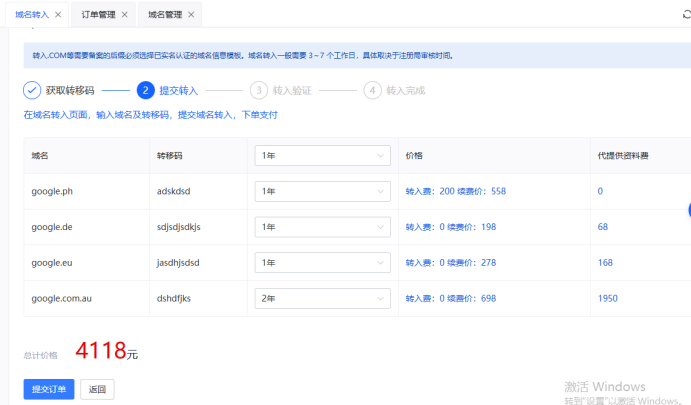Click the 返回 button
This screenshot has width=691, height=405.
pyautogui.click(x=97, y=389)
